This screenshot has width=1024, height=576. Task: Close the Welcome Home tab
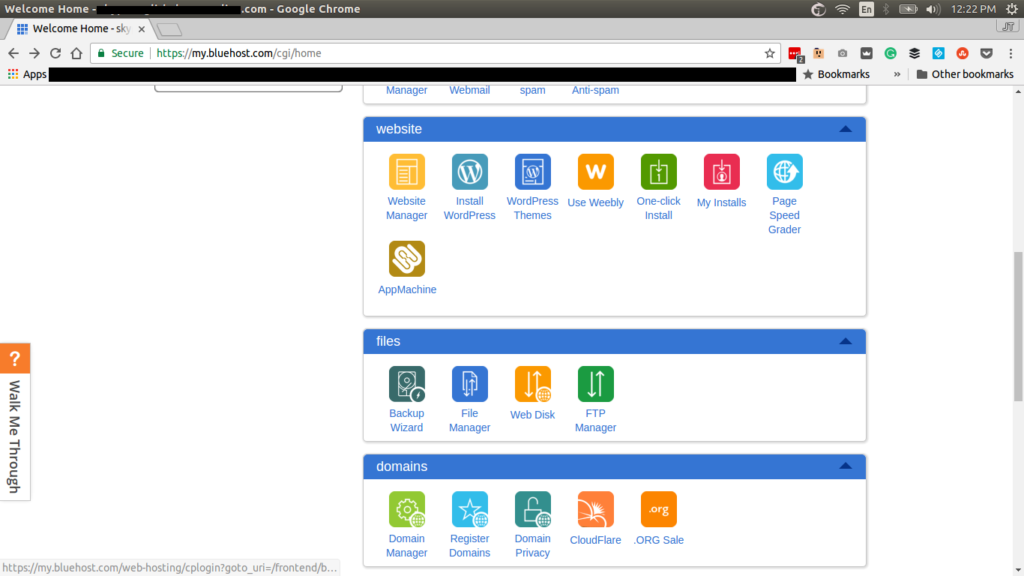[x=141, y=29]
